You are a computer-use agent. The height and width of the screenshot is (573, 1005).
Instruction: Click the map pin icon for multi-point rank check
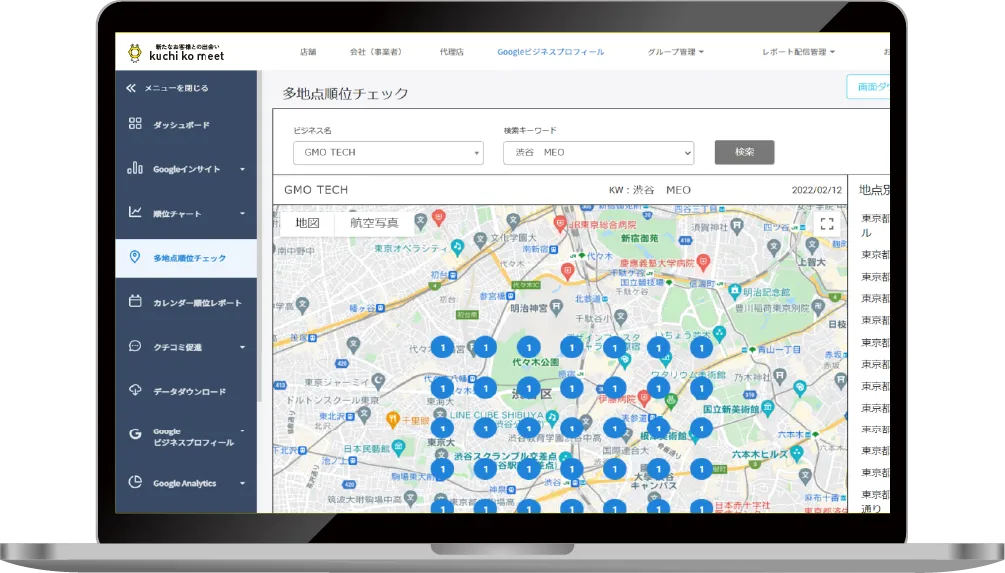[135, 258]
